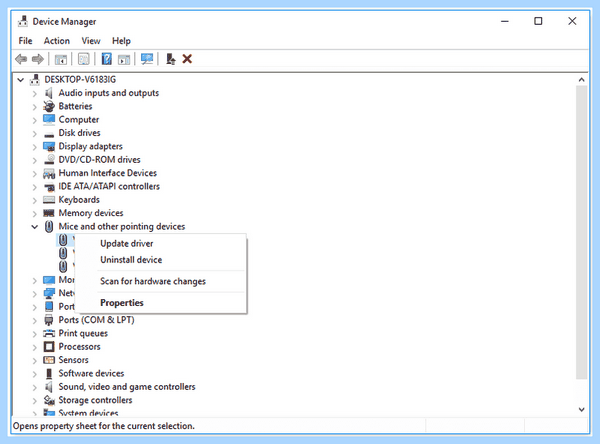Click the Processors category icon
600x444 pixels.
point(49,347)
